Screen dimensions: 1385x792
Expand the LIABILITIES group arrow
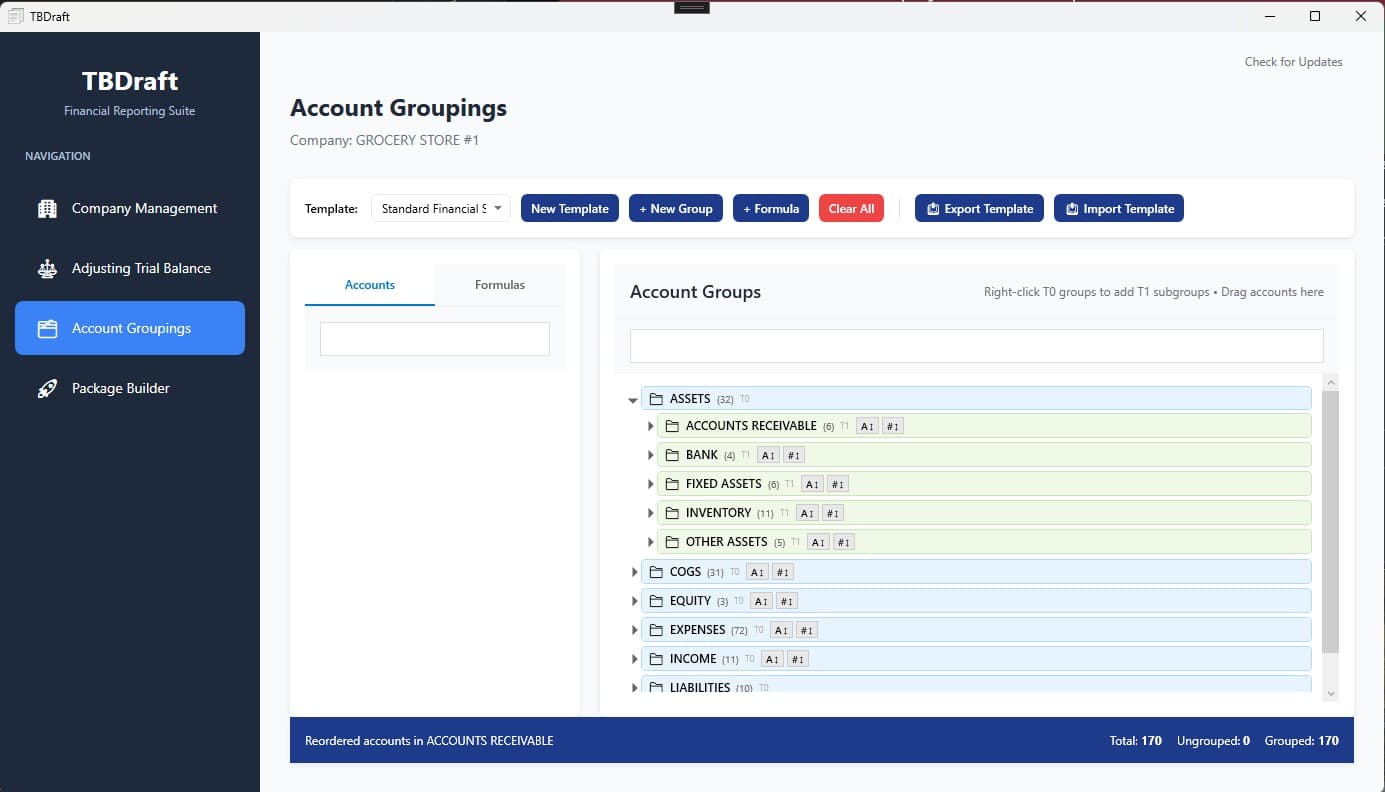634,688
